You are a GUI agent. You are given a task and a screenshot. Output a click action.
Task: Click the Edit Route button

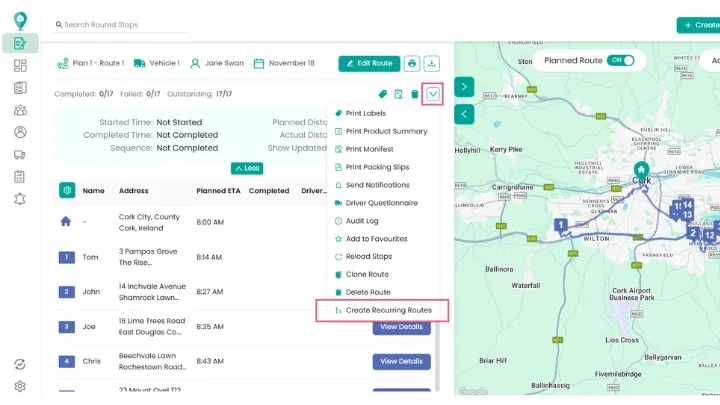click(x=369, y=64)
